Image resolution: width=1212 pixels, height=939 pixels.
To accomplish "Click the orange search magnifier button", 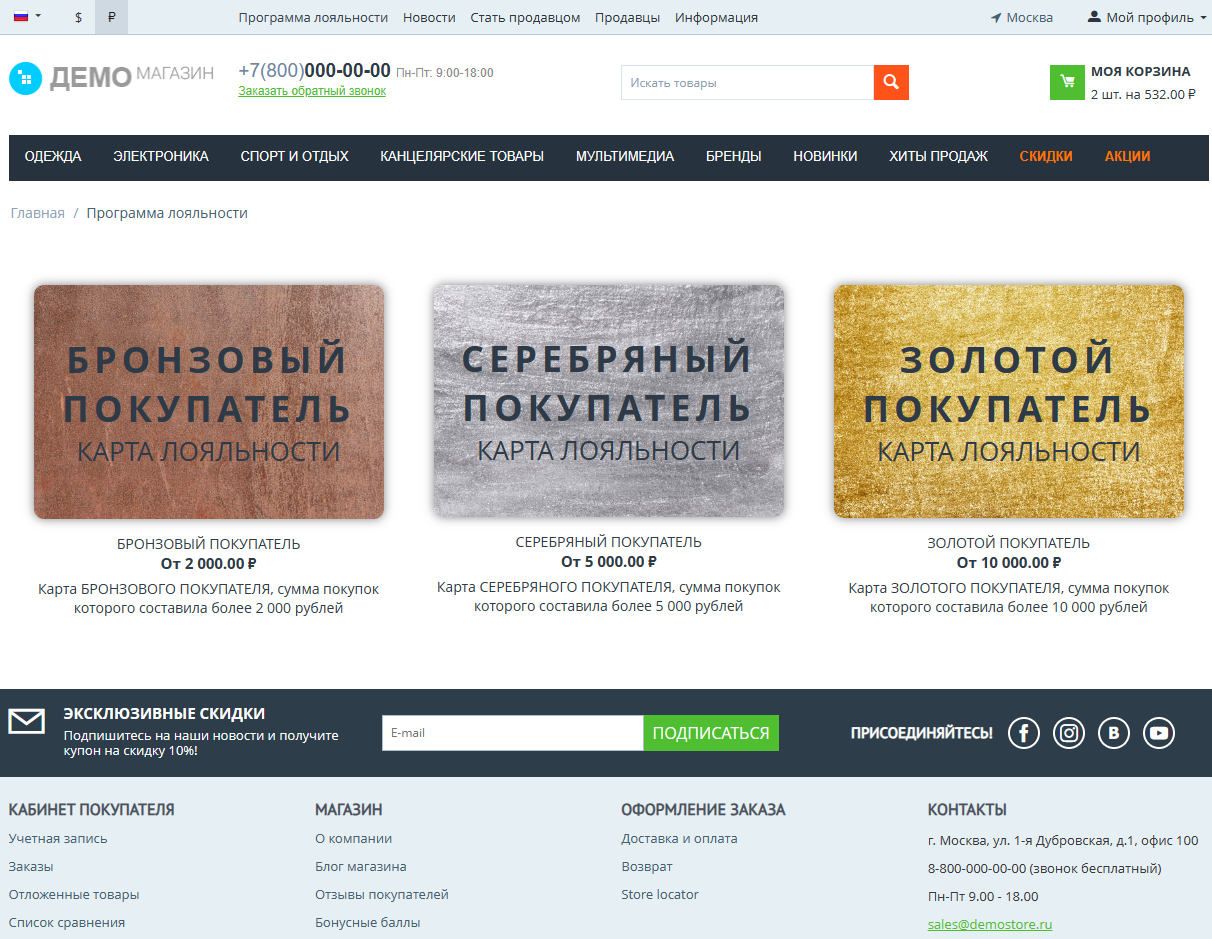I will point(891,83).
